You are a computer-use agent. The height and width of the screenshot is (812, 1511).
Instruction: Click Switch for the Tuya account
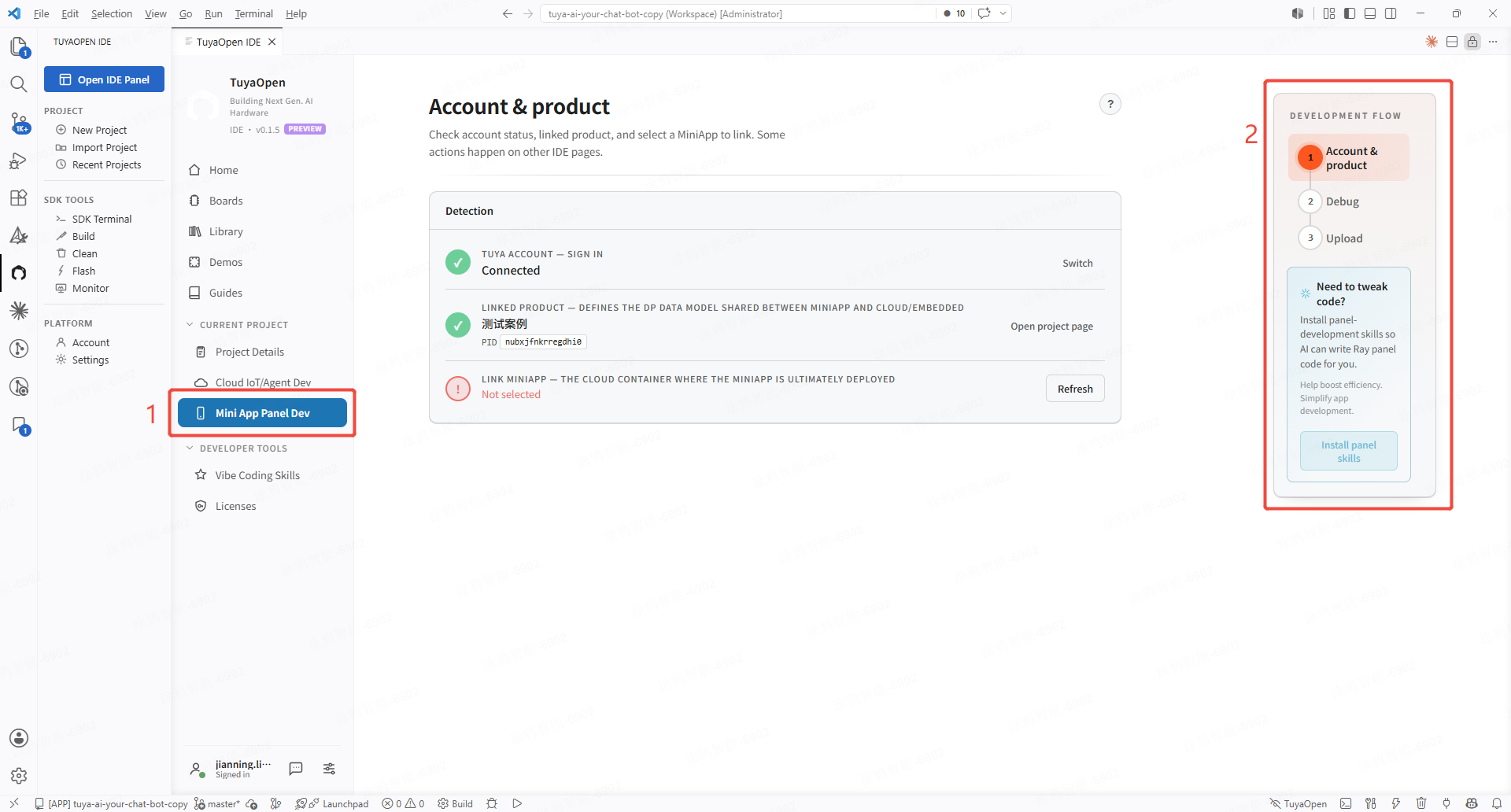(x=1077, y=264)
